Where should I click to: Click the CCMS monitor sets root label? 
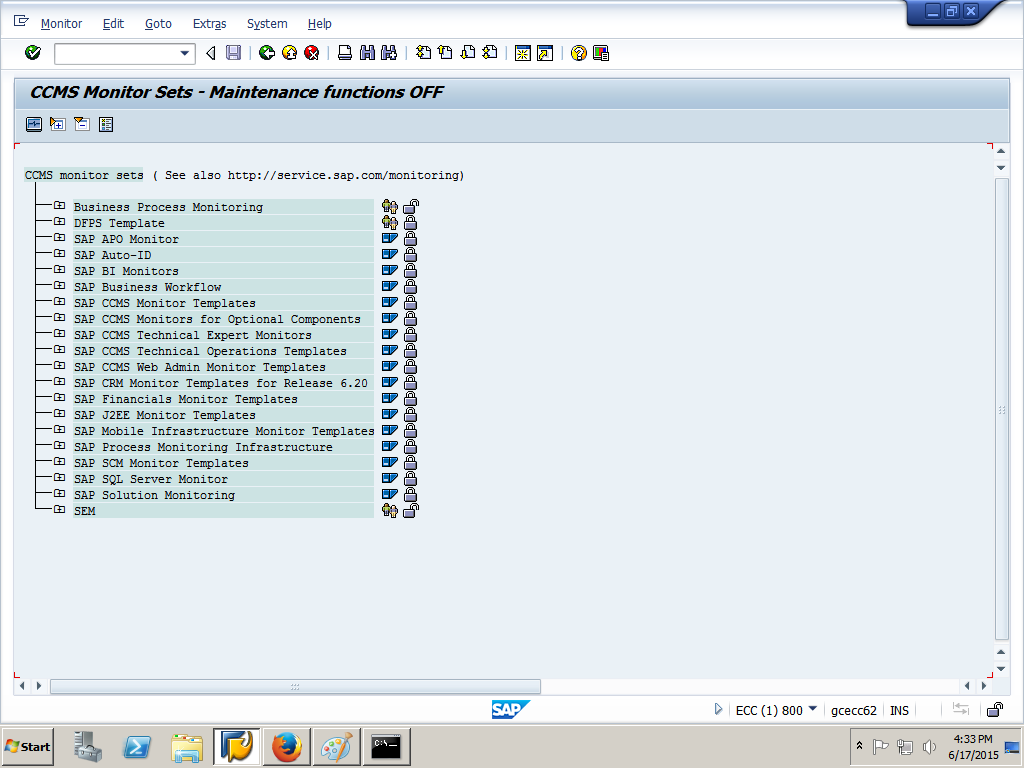click(x=84, y=176)
